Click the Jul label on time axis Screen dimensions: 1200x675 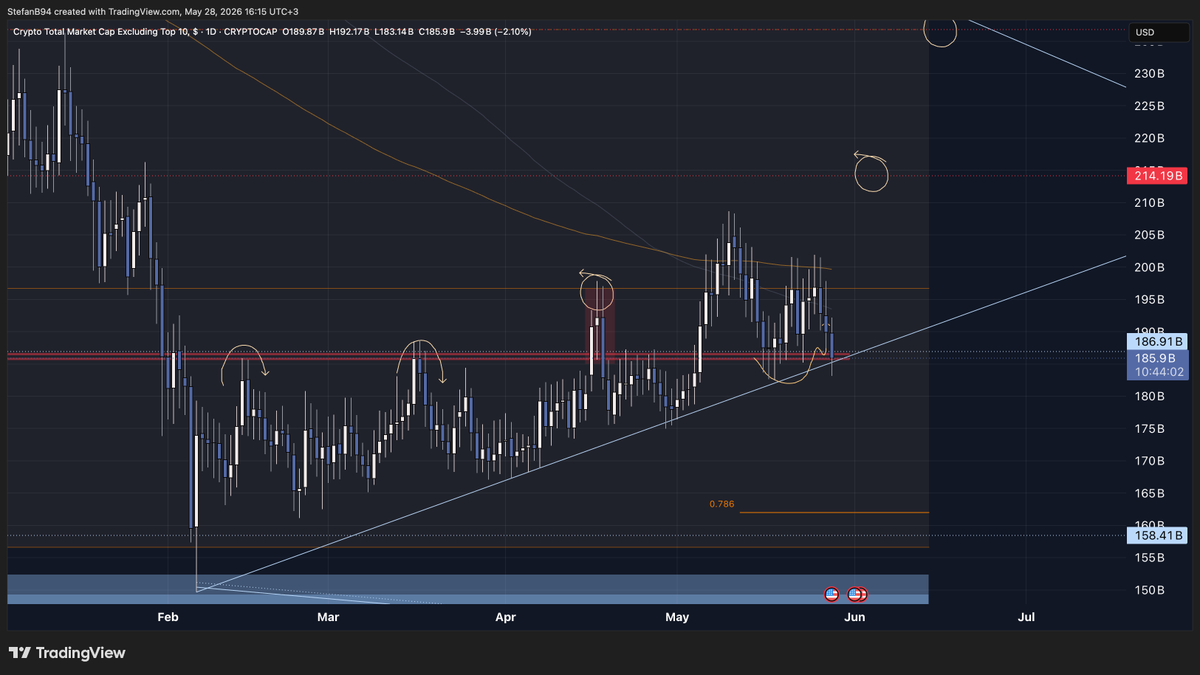point(1026,618)
